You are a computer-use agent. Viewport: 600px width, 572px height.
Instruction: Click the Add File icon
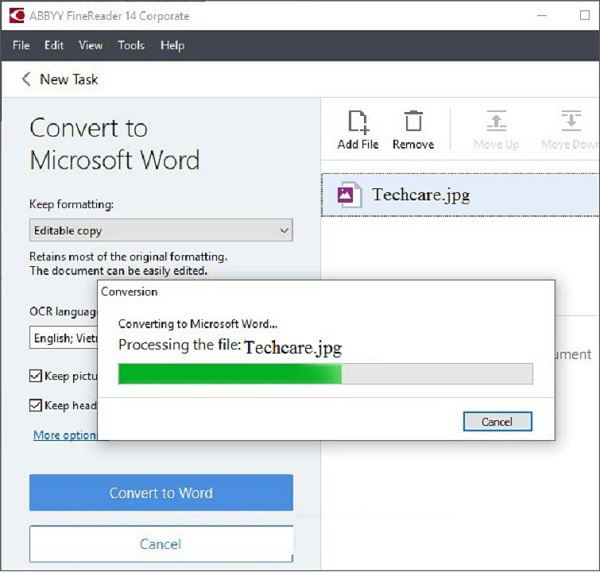(357, 123)
